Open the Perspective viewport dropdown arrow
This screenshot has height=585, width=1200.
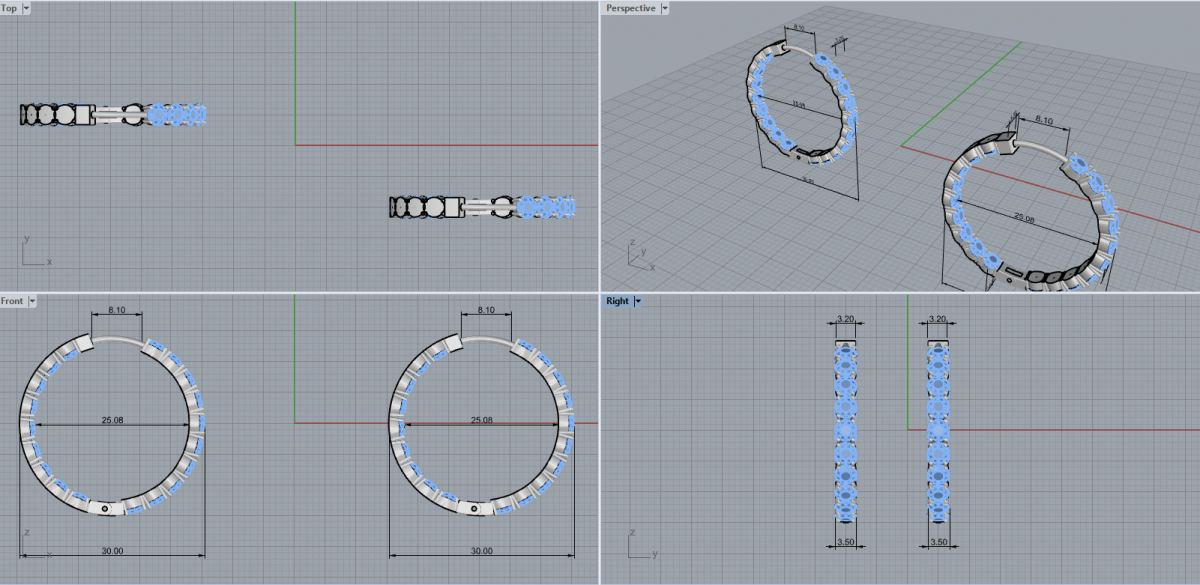[x=665, y=8]
